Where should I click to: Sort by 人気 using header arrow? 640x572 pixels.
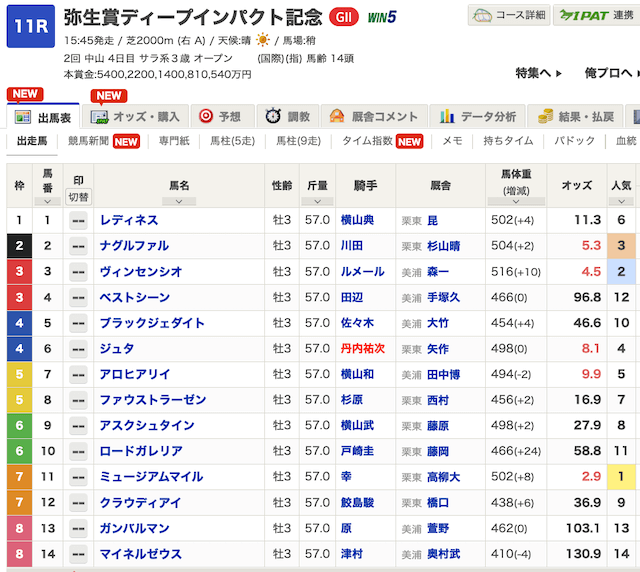tap(621, 201)
